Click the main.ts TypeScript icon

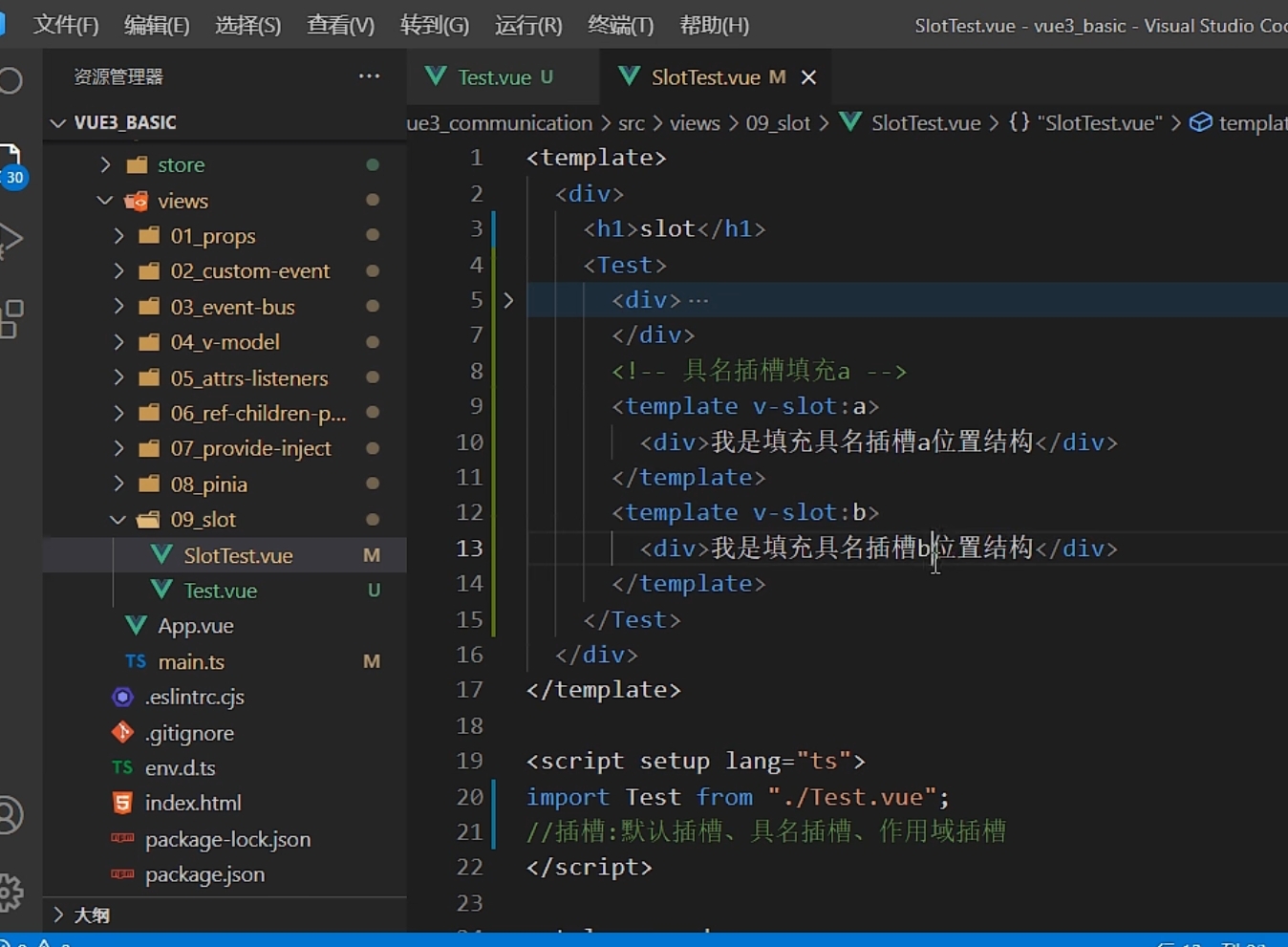136,661
